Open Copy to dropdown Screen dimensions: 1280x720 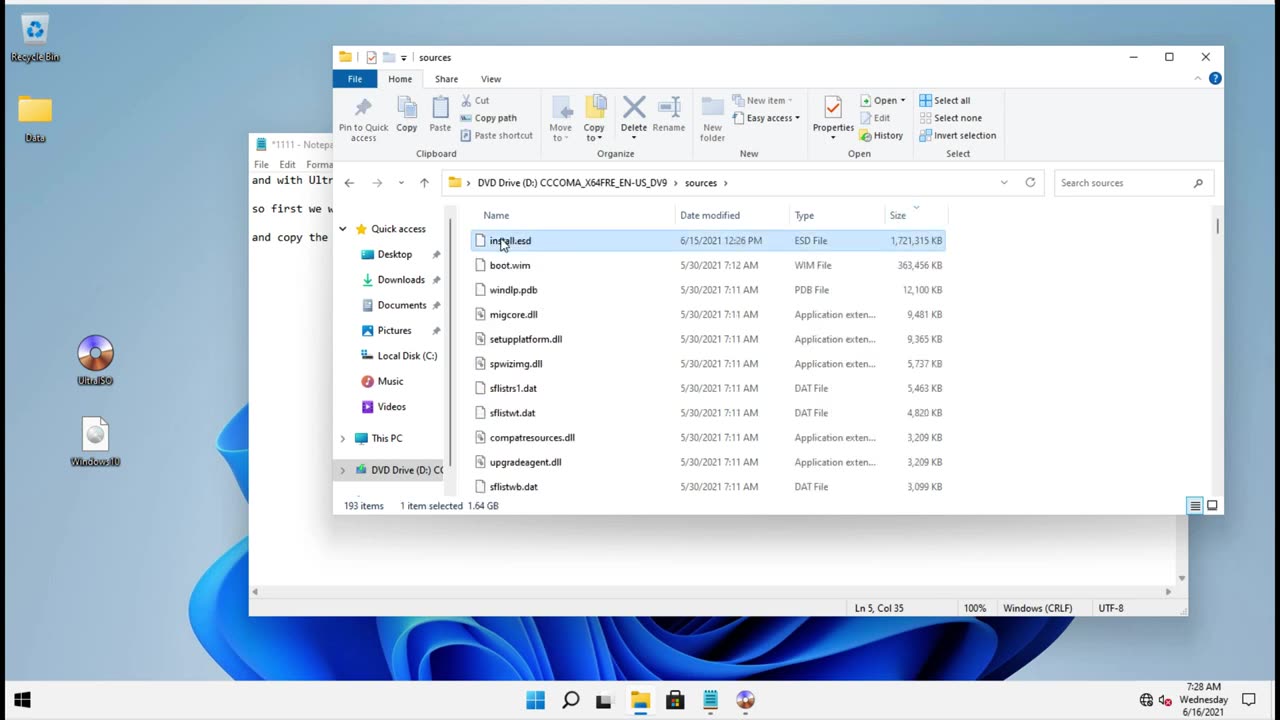(595, 119)
